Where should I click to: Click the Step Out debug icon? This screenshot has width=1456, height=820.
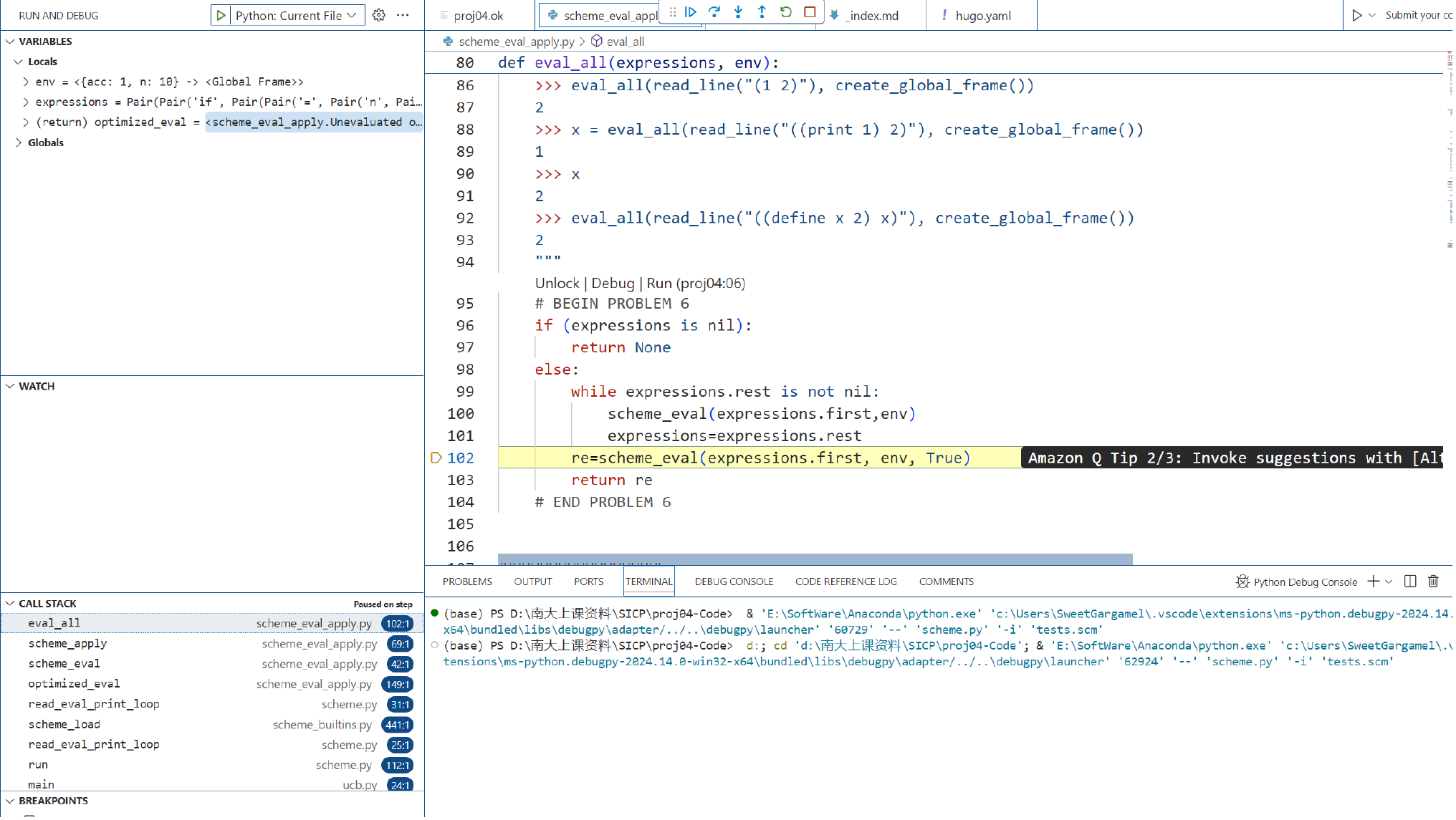pyautogui.click(x=762, y=12)
